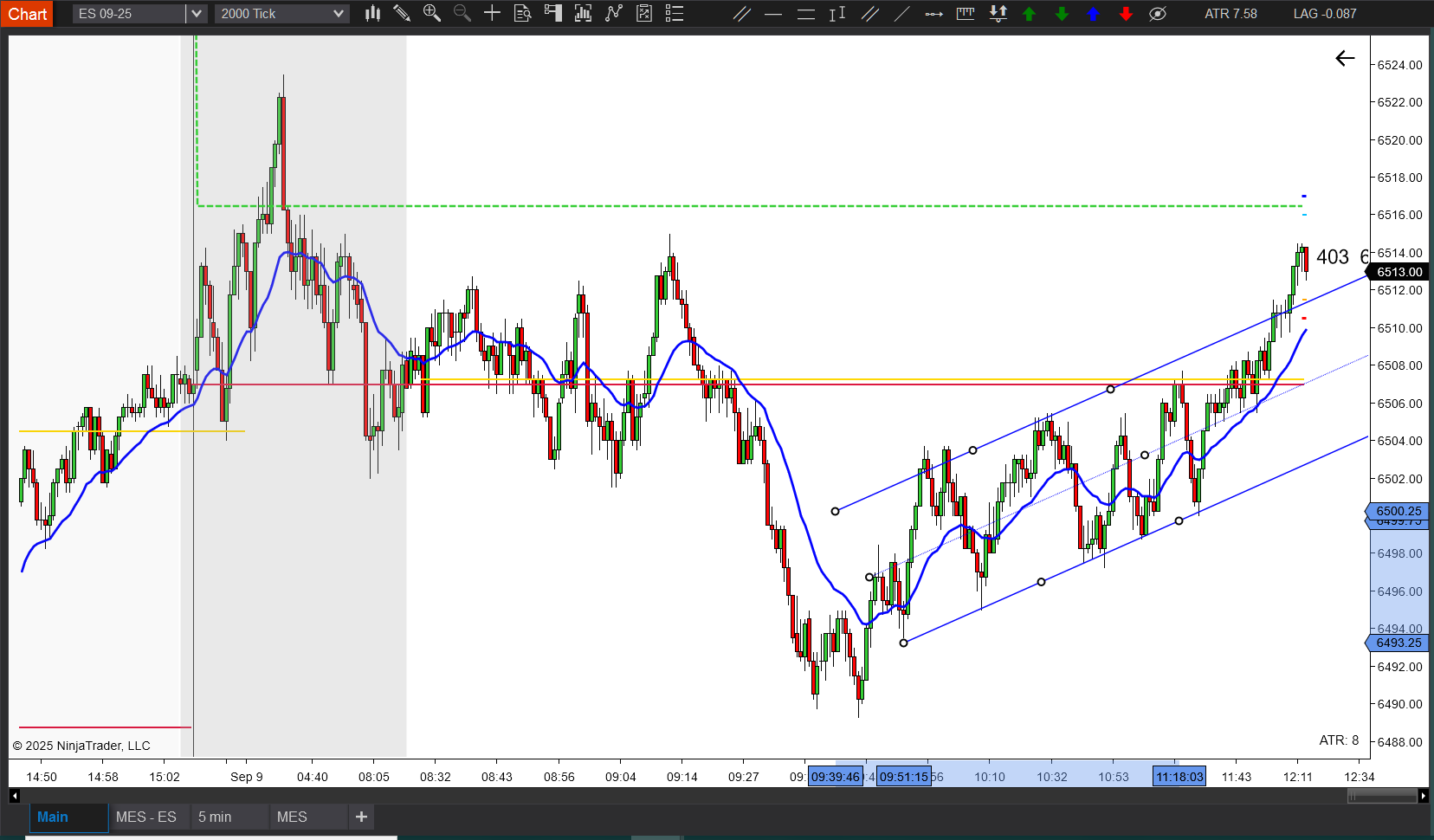Expand the 2000 Tick interval dropdown
Viewport: 1434px width, 840px height.
(x=338, y=13)
